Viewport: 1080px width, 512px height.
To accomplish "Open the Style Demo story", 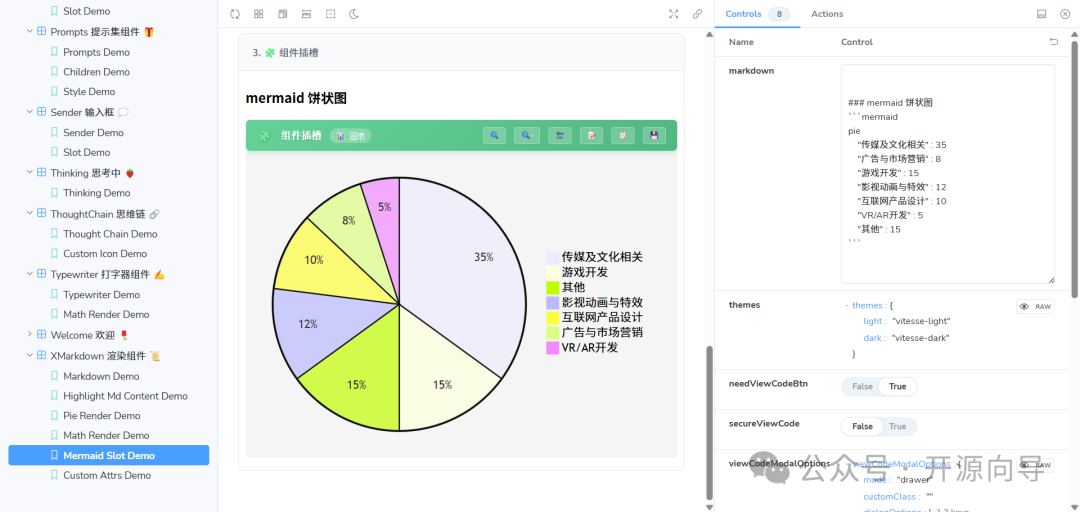I will click(x=89, y=92).
